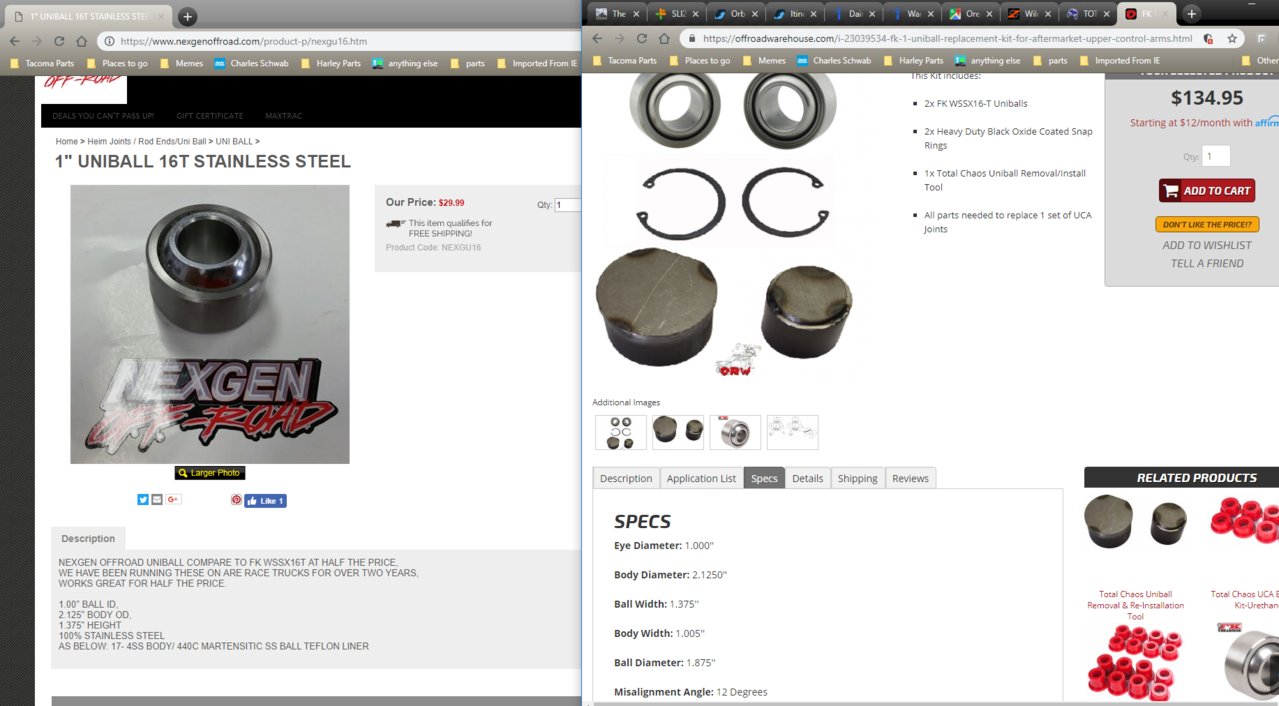Open the Shipping tab

tap(858, 478)
